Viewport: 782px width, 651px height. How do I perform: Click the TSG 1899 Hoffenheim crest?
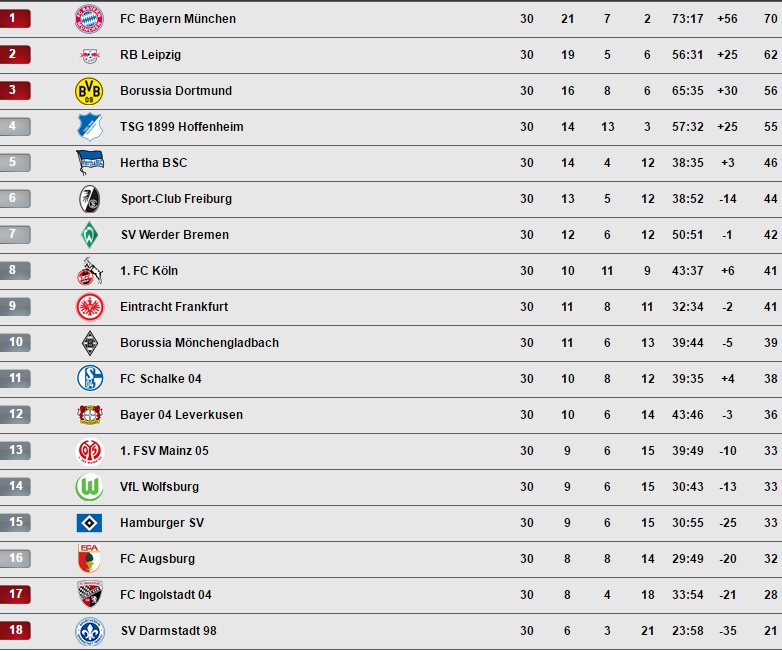(90, 127)
